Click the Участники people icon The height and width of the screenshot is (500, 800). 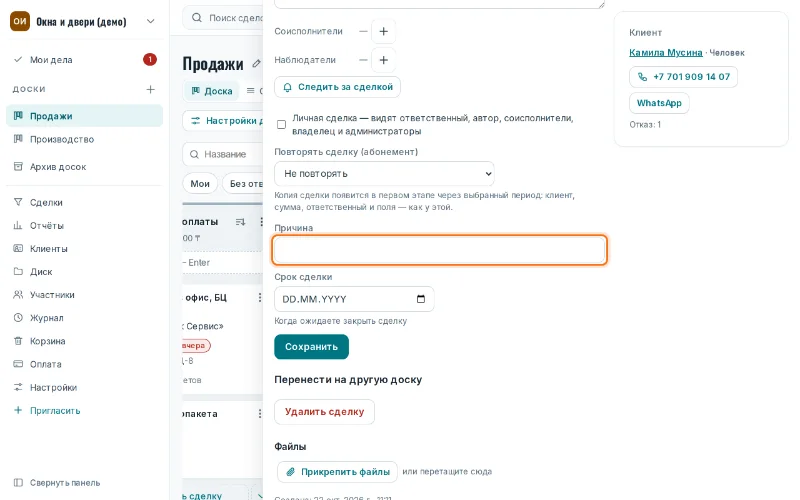18,295
